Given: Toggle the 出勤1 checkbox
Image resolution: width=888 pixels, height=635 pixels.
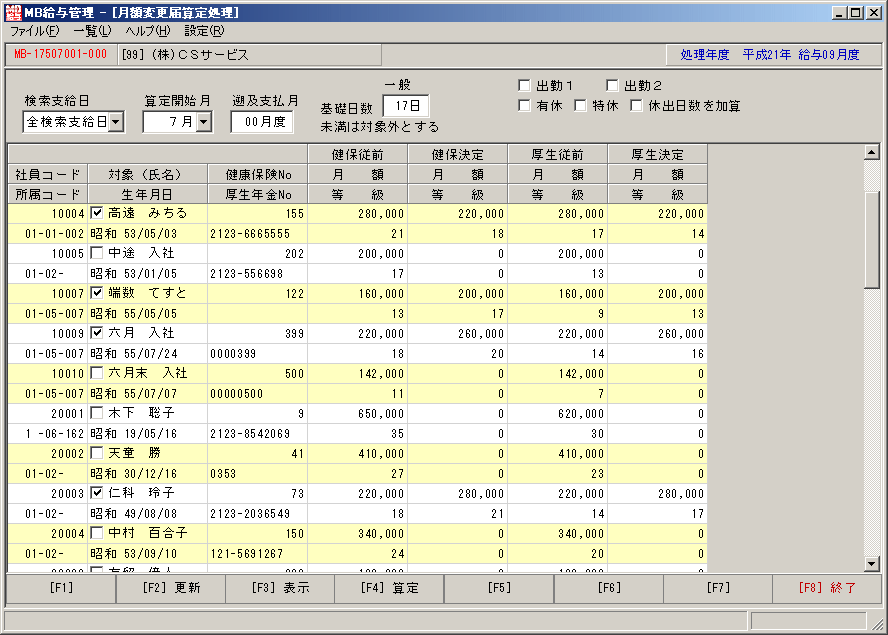Looking at the screenshot, I should [x=524, y=86].
